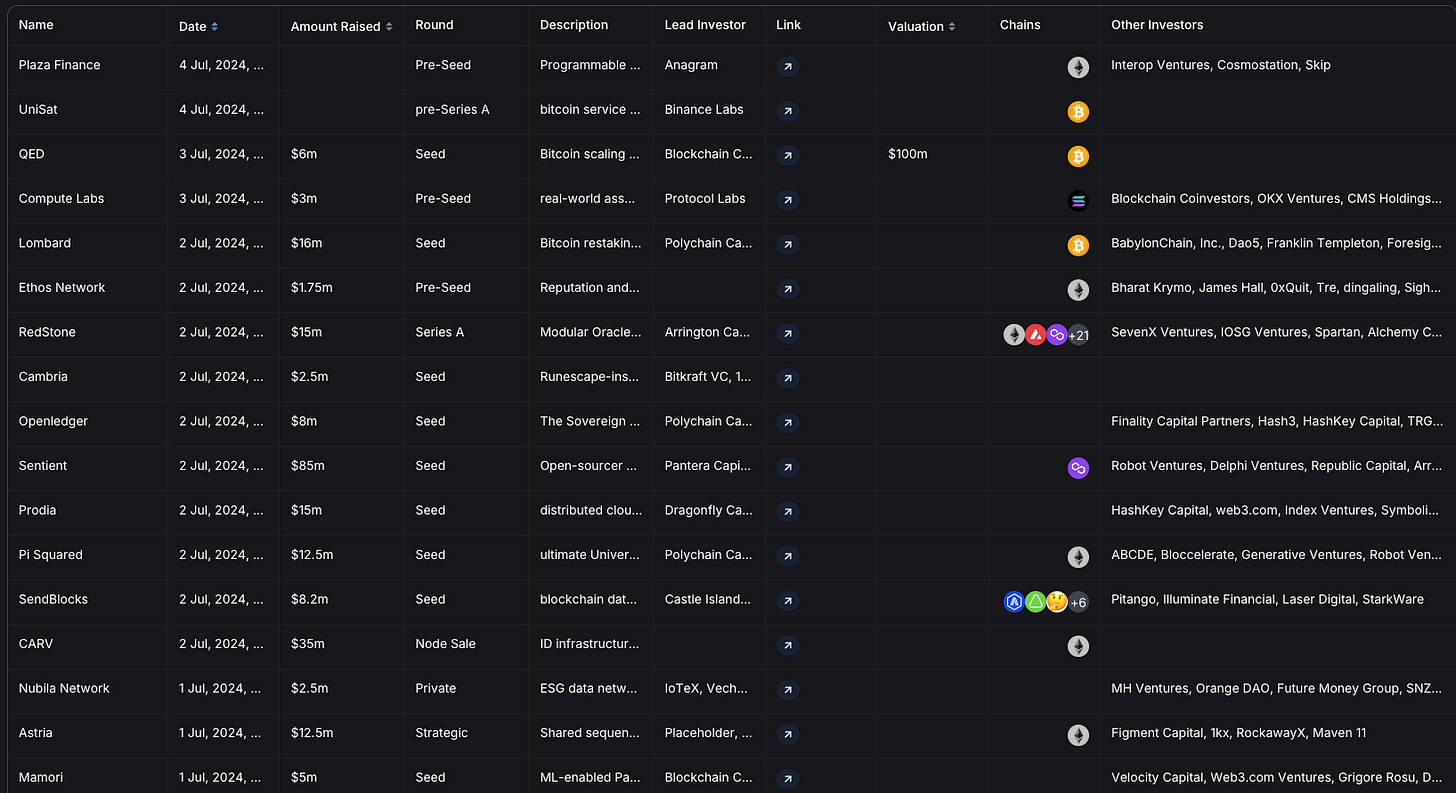This screenshot has height=793, width=1456.
Task: Click the Arbitrum chain icon for SendBlocks
Action: [1014, 601]
